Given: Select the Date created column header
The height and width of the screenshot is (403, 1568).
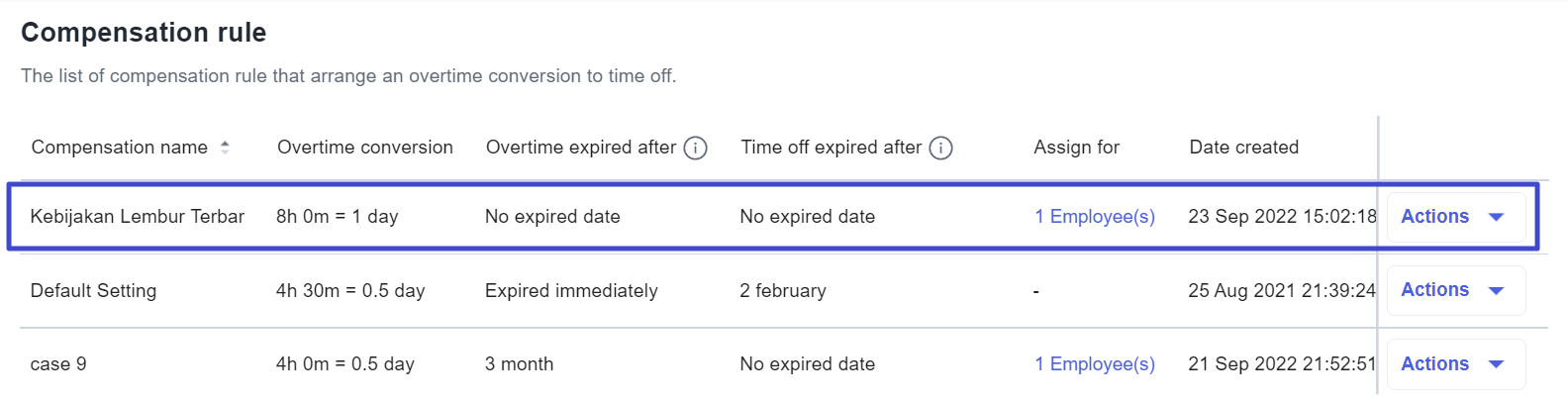Looking at the screenshot, I should [1244, 148].
